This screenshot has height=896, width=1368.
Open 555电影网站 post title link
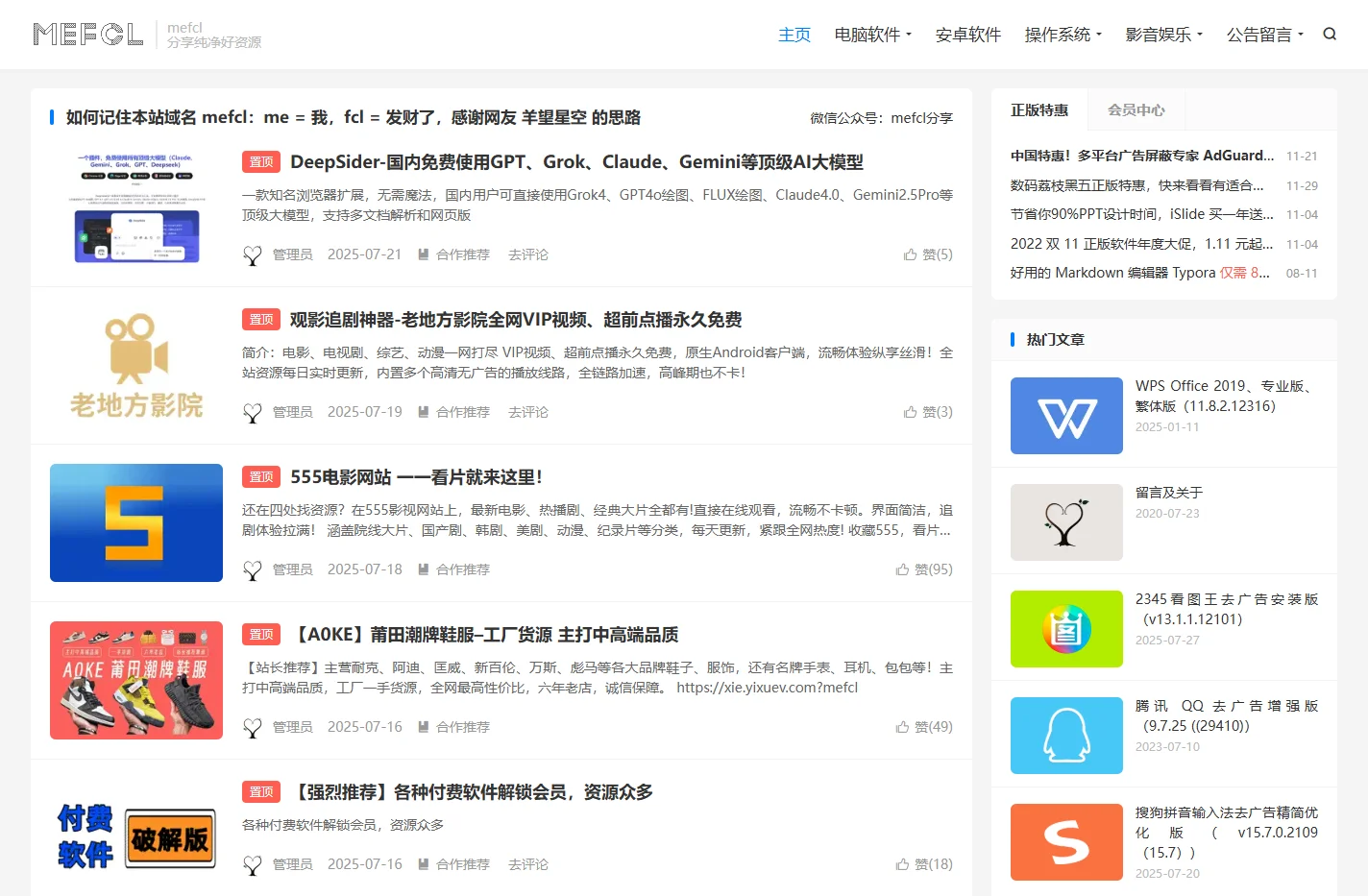click(x=416, y=477)
